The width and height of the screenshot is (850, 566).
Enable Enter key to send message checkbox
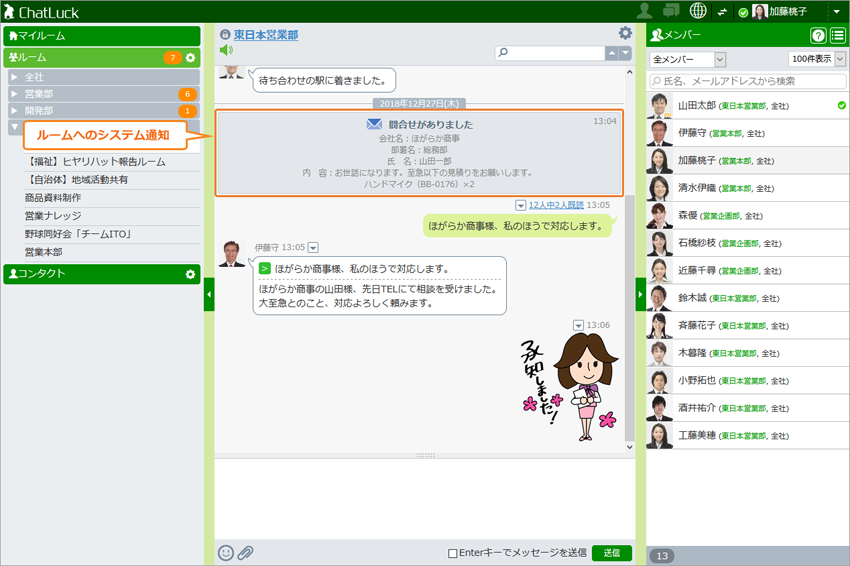click(453, 553)
